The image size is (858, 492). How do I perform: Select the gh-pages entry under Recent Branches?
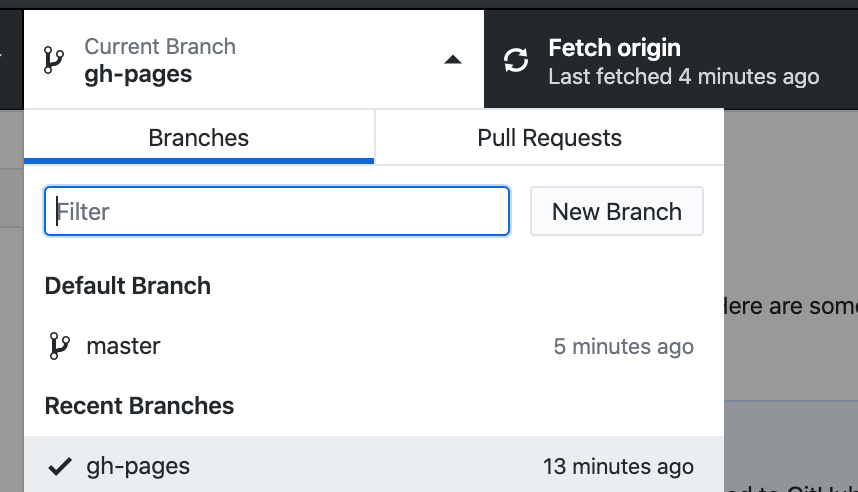tap(374, 464)
